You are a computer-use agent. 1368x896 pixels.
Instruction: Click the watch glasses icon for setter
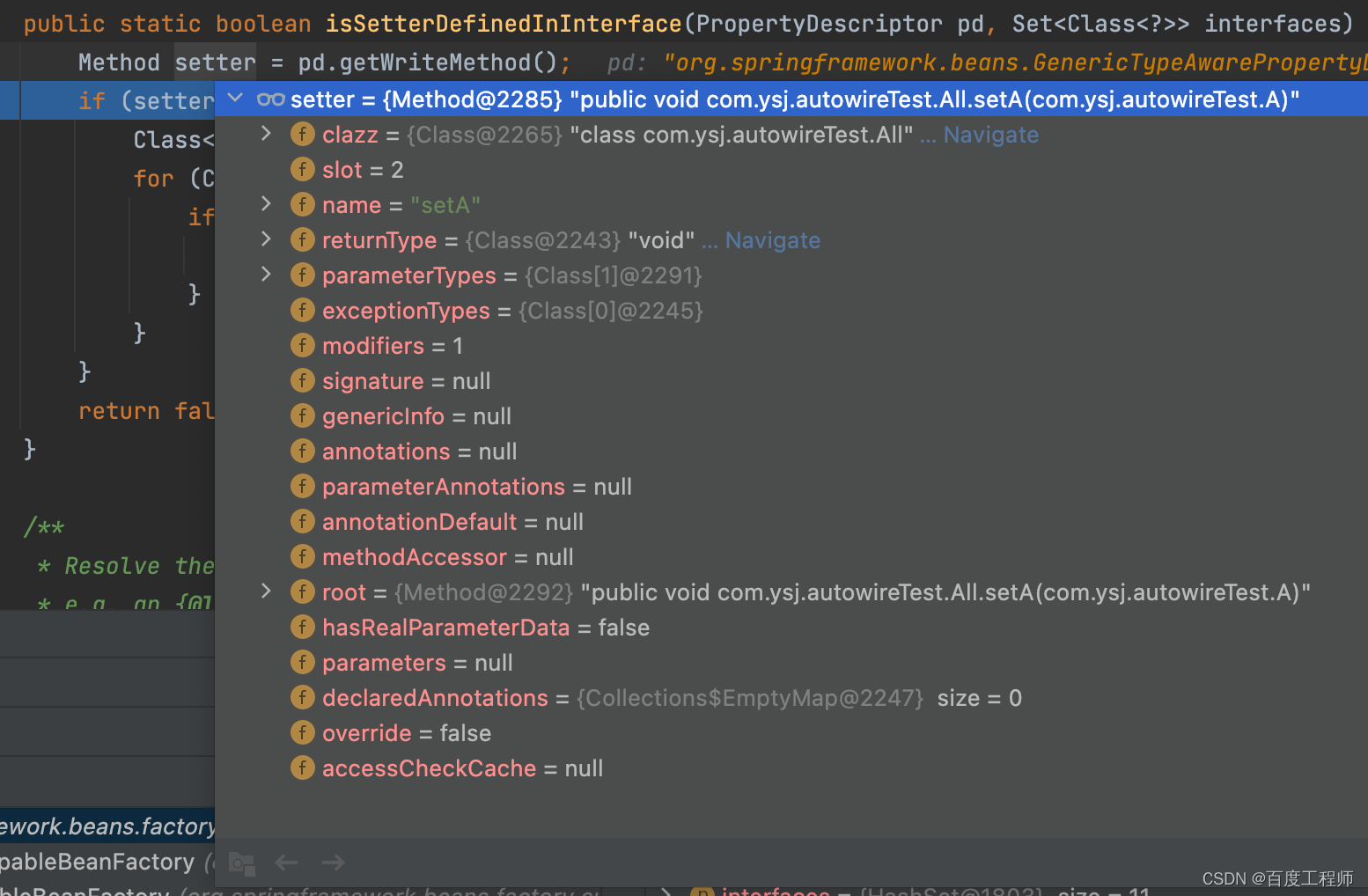[270, 99]
